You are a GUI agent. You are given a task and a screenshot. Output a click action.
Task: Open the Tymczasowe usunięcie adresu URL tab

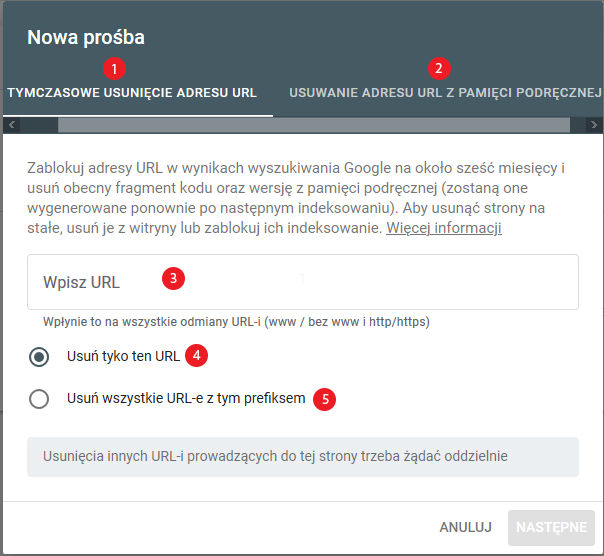pos(132,93)
